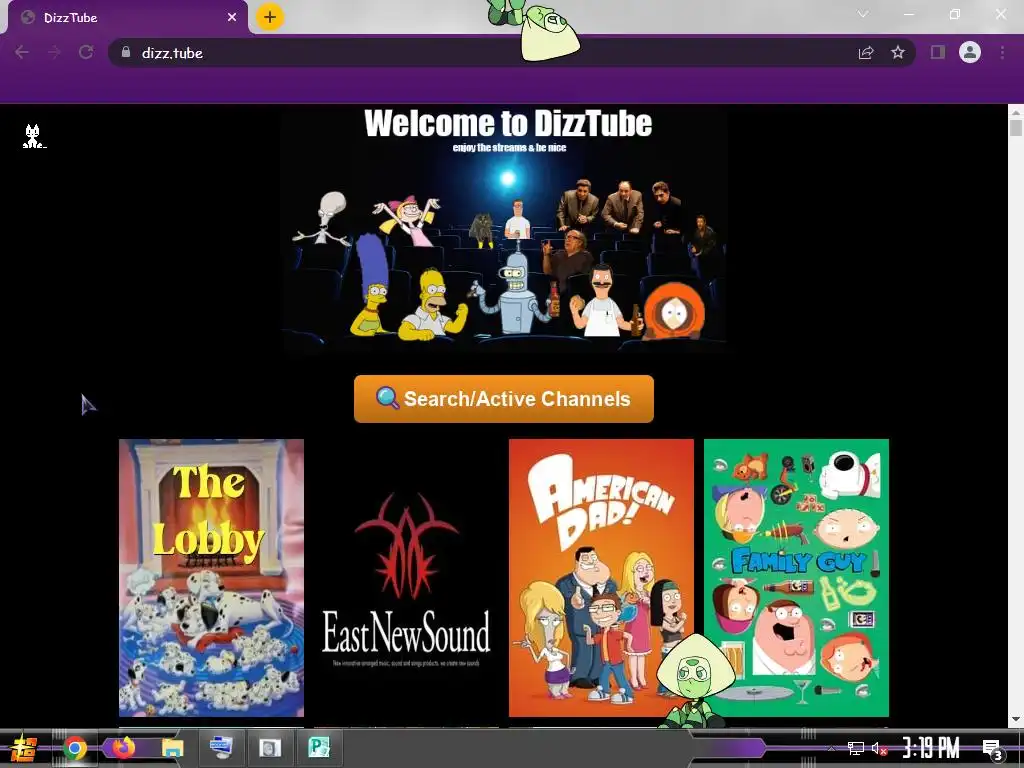Open the photo viewer taskbar app
The image size is (1024, 768).
270,748
